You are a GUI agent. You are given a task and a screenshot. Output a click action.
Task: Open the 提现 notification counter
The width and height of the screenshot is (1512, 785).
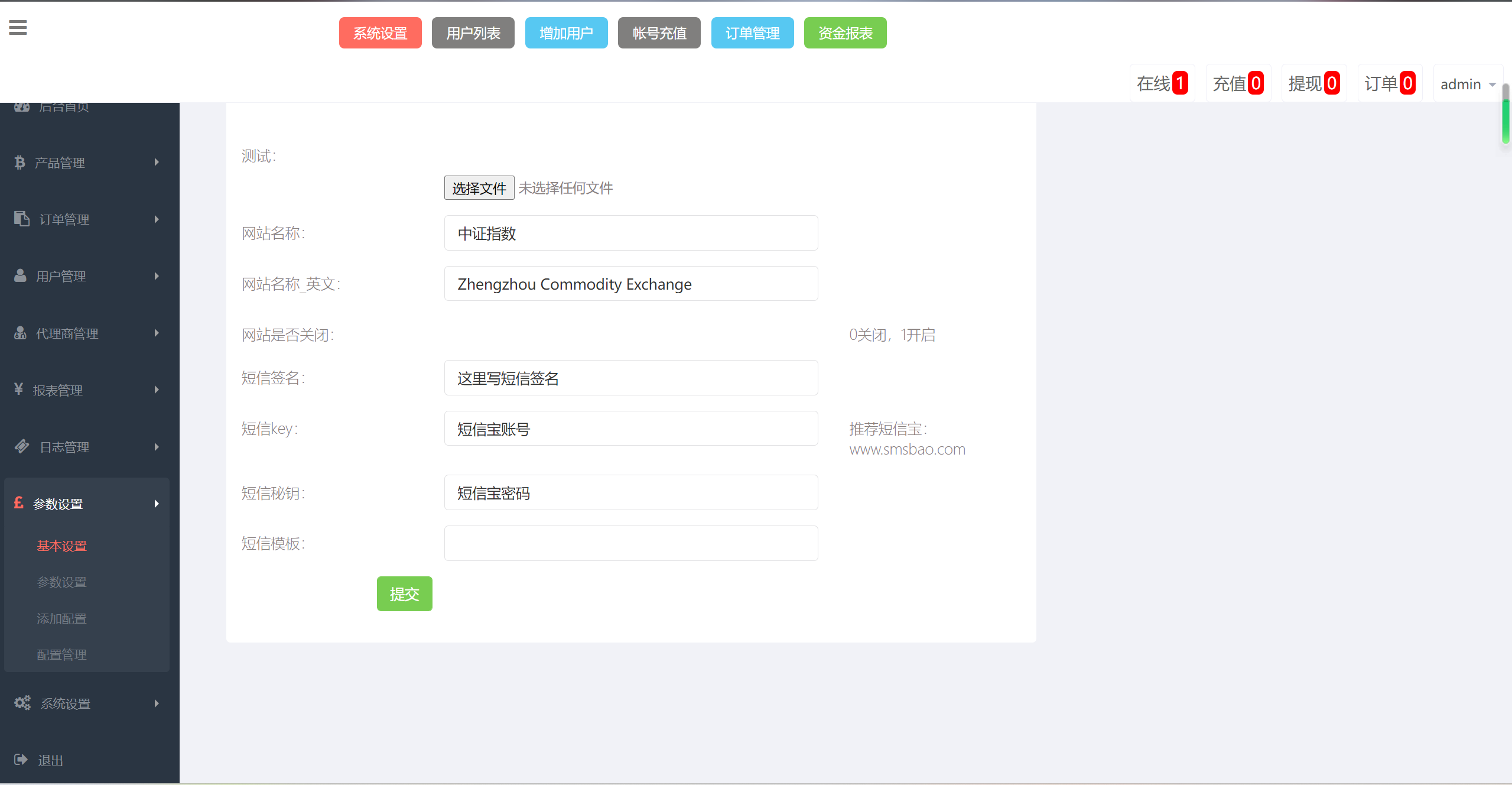1314,83
